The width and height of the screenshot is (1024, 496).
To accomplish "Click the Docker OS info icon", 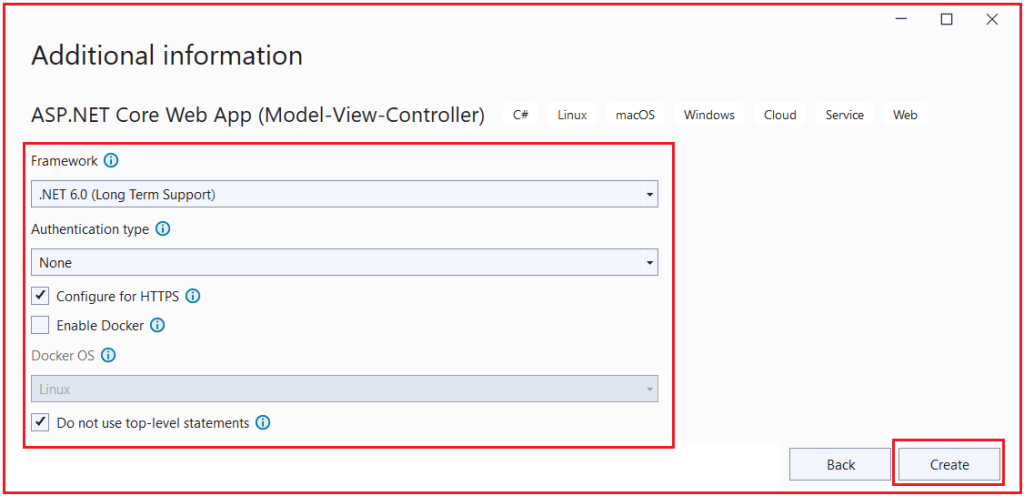I will (109, 355).
